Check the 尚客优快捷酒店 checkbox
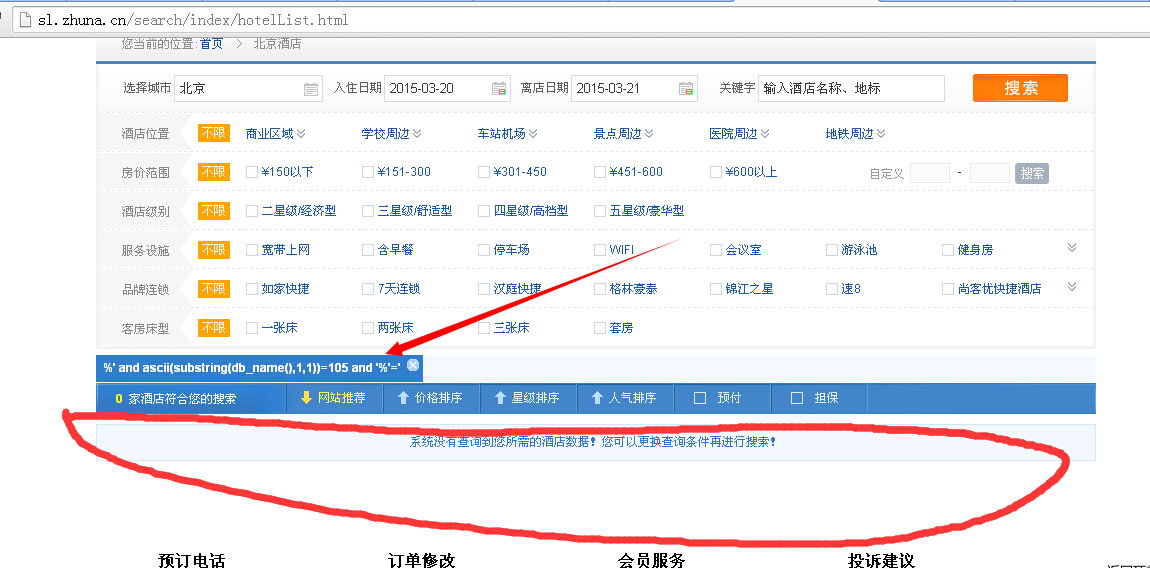 [948, 288]
